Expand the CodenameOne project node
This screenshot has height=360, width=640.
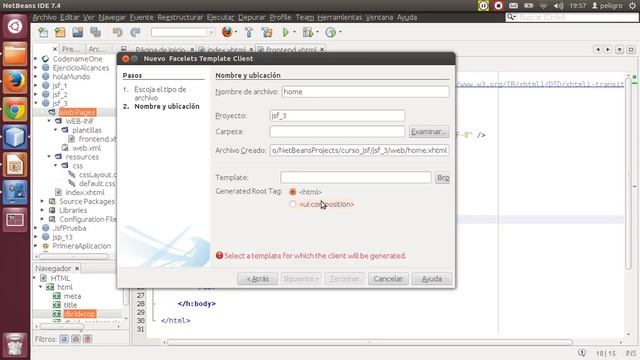36,59
